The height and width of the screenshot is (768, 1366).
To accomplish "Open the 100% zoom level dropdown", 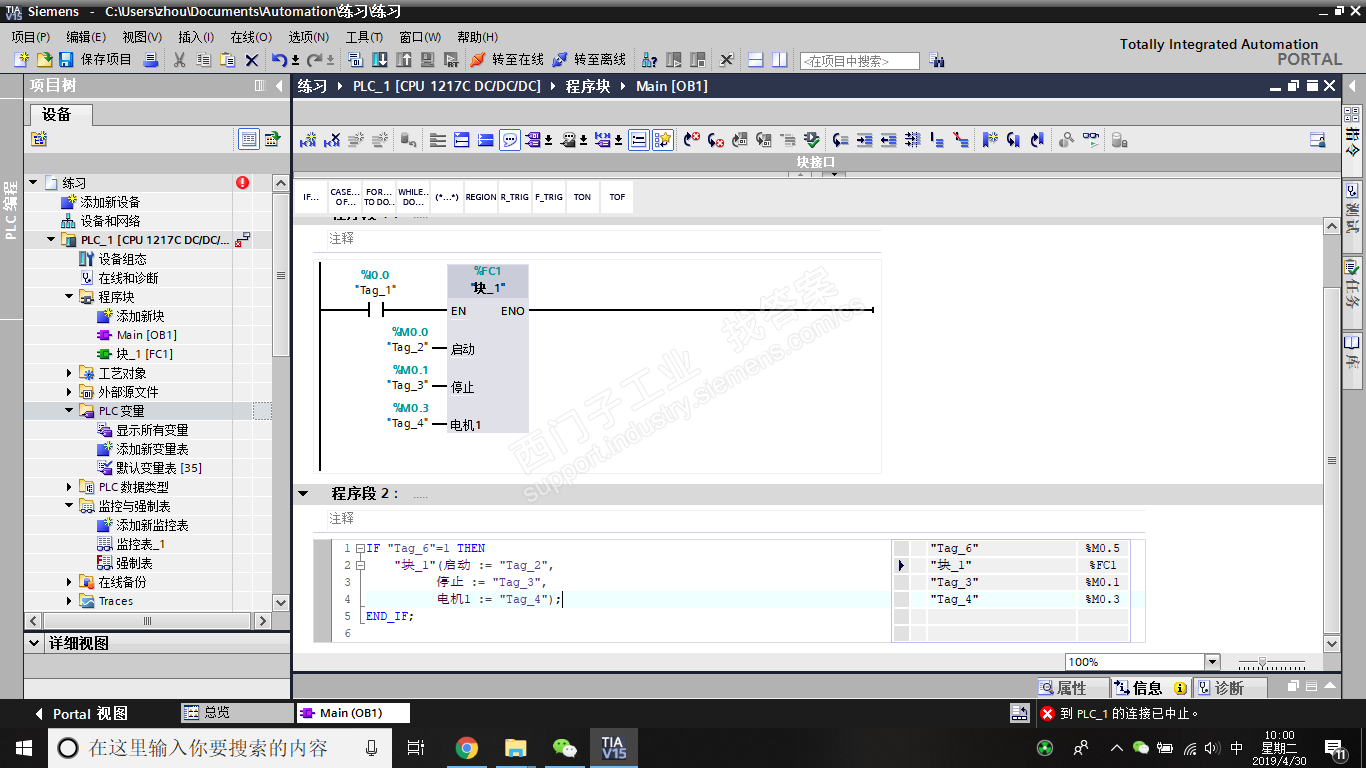I will pyautogui.click(x=1212, y=662).
